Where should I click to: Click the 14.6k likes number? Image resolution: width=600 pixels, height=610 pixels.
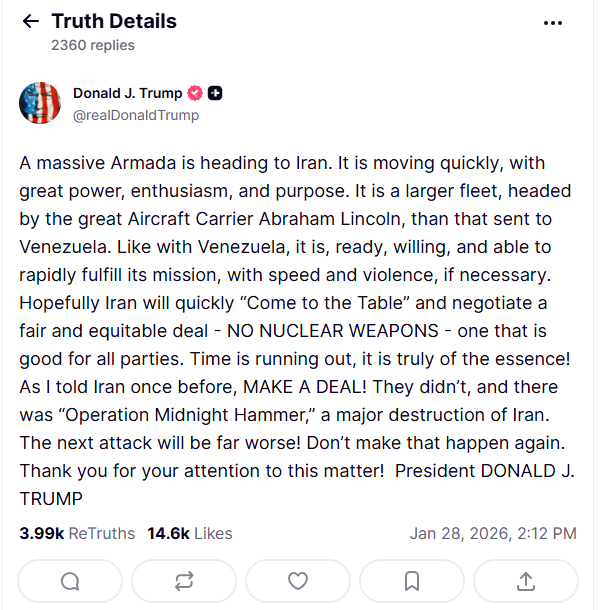click(168, 533)
